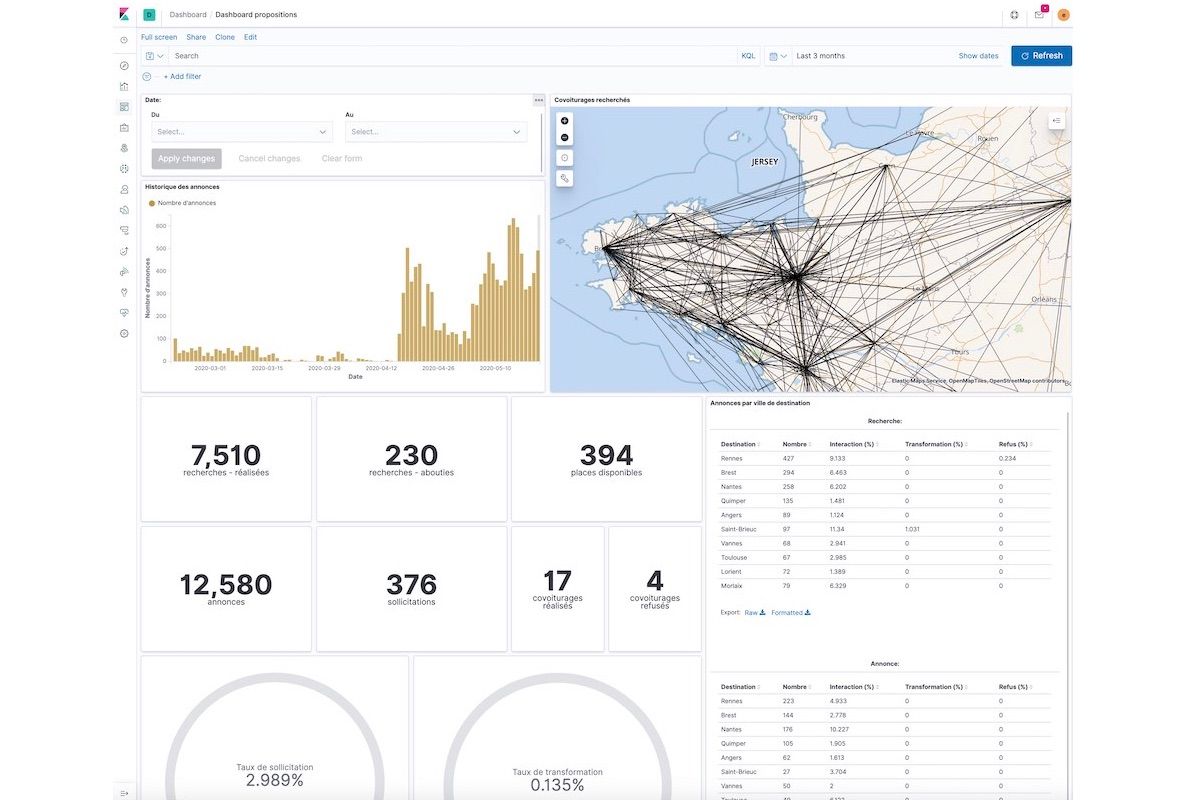Screen dimensions: 1198x800
Task: Open Management via the gear icon
Action: [x=123, y=333]
